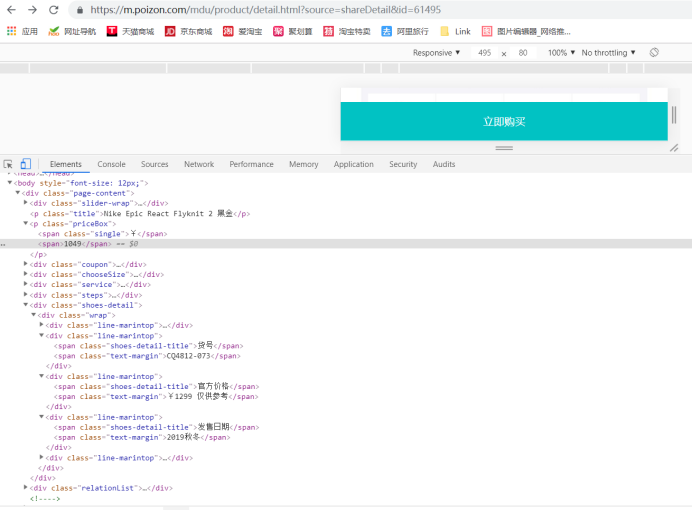Open the 淘宝特卖 bookmark
Screen dimensions: 692x510
(346, 31)
